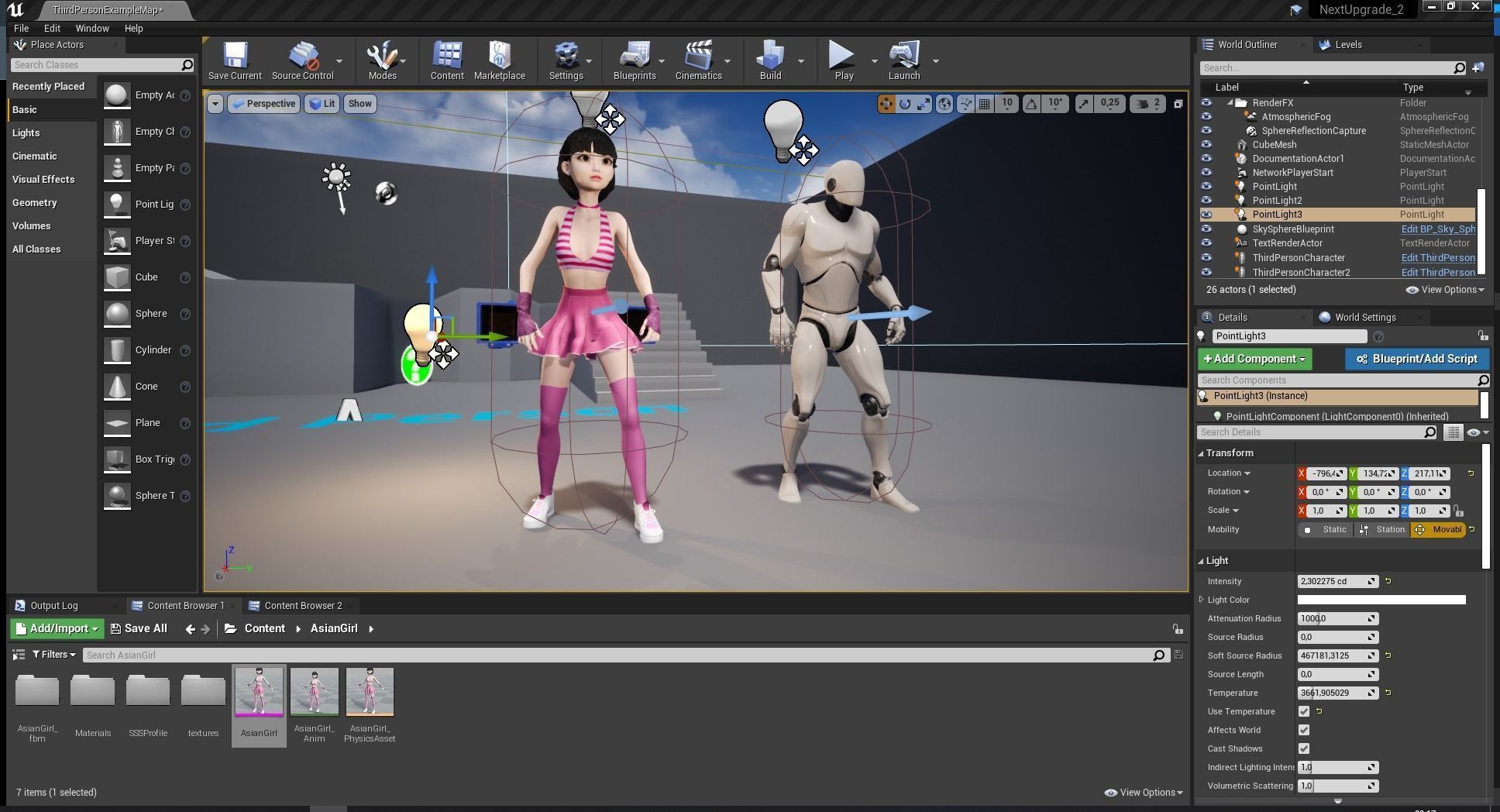Select the Visual Effects category
Screen dimensions: 1500x812
(x=43, y=180)
